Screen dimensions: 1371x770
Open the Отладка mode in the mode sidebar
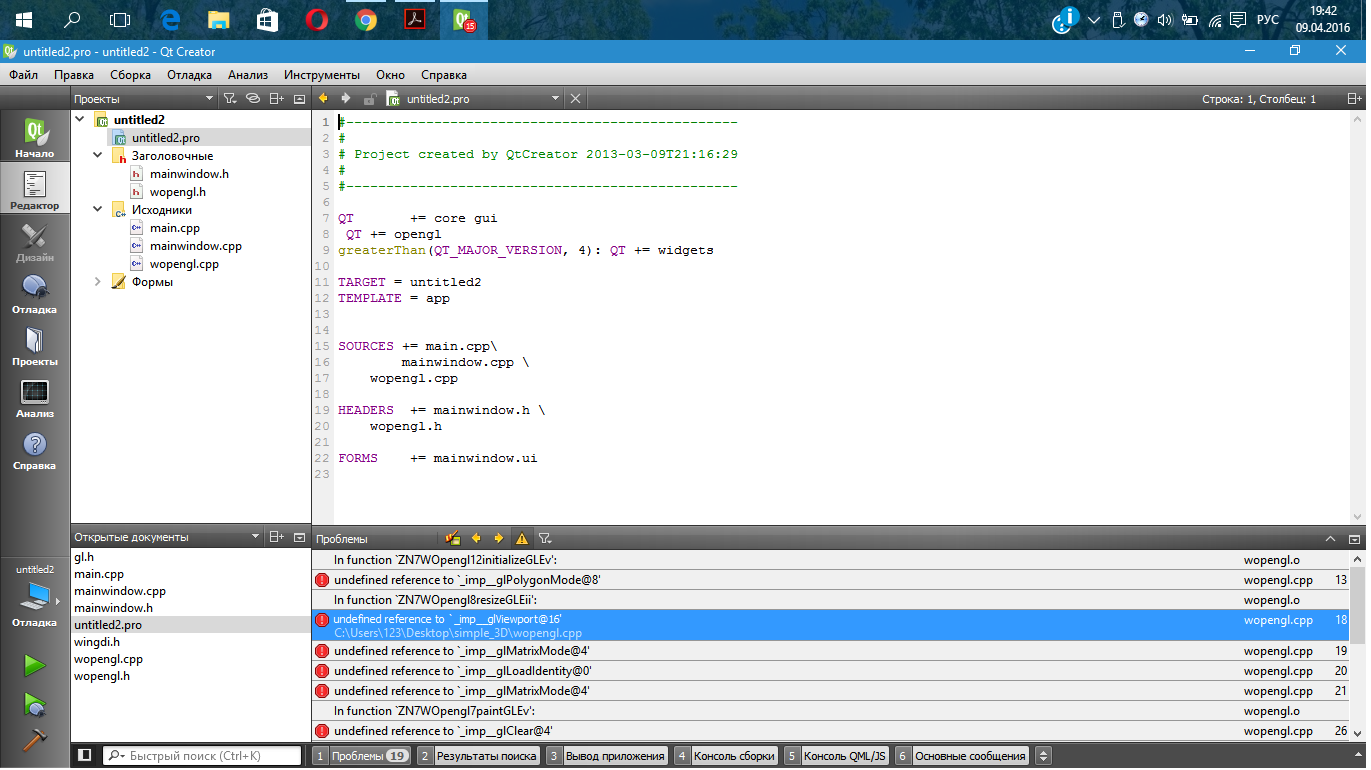click(35, 292)
